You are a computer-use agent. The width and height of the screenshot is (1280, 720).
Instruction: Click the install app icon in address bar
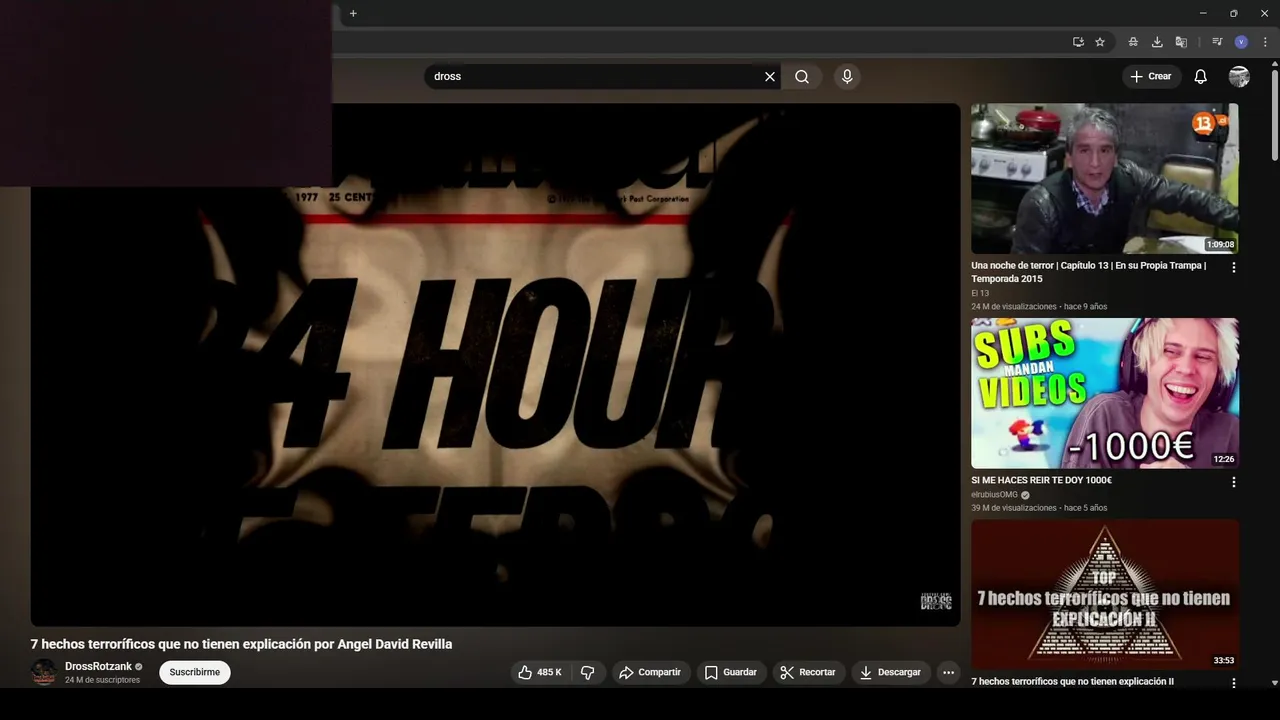click(x=1078, y=42)
